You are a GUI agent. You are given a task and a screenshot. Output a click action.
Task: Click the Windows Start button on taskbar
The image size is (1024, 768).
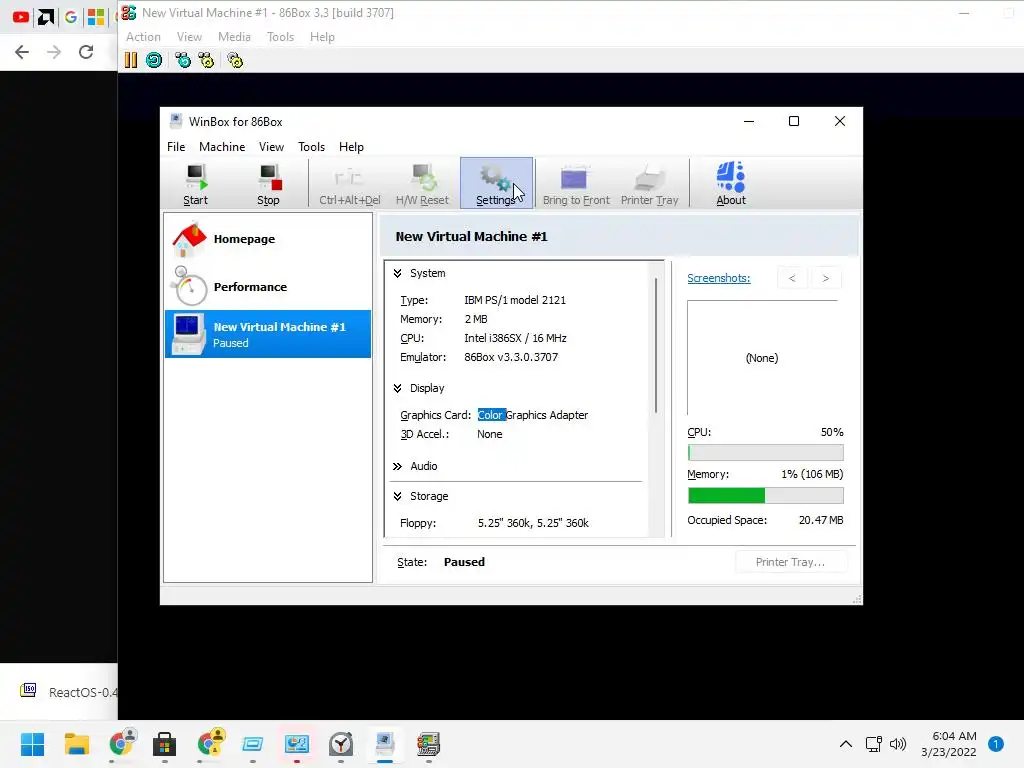coord(32,744)
